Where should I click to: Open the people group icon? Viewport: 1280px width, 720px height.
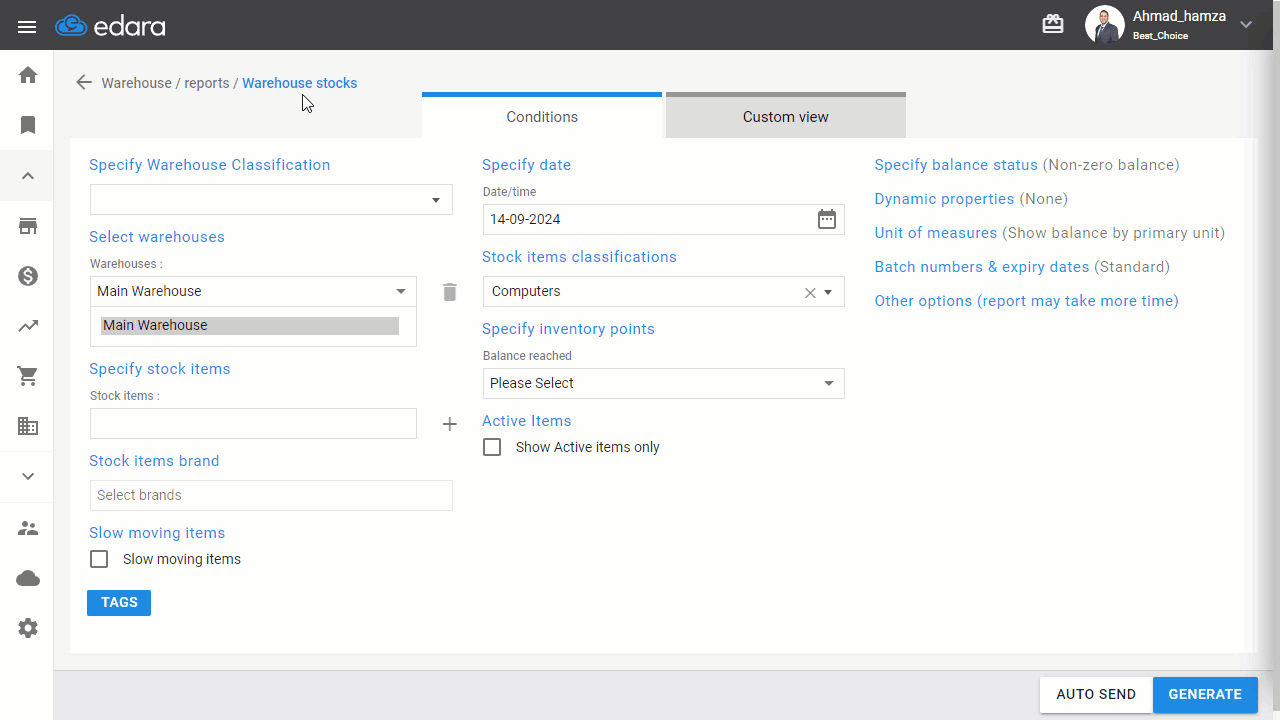pos(28,528)
